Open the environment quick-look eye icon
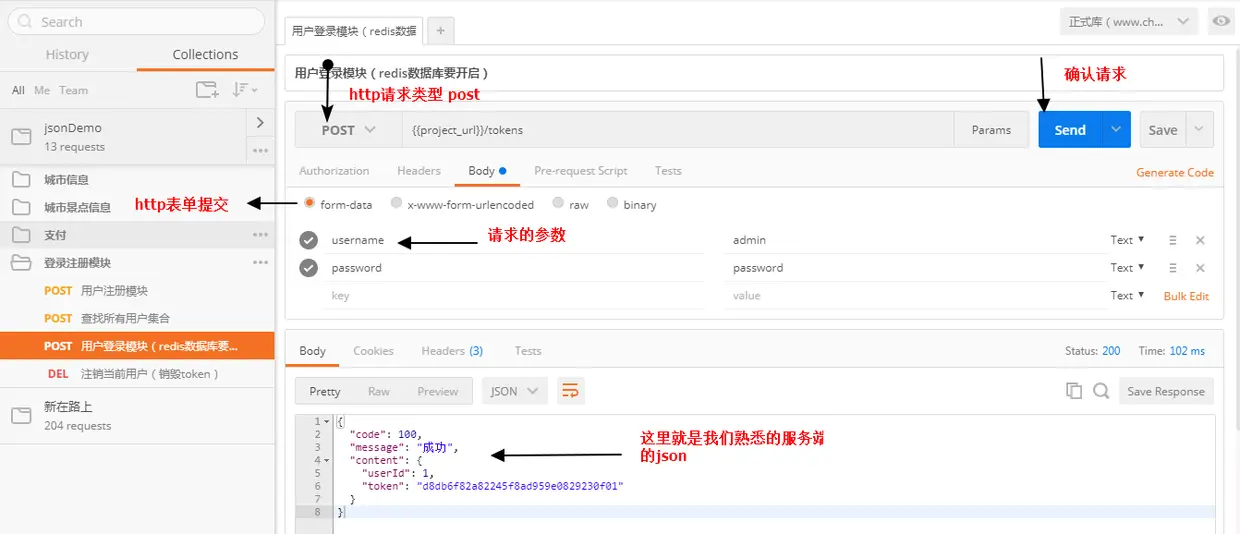This screenshot has height=534, width=1240. [x=1220, y=21]
